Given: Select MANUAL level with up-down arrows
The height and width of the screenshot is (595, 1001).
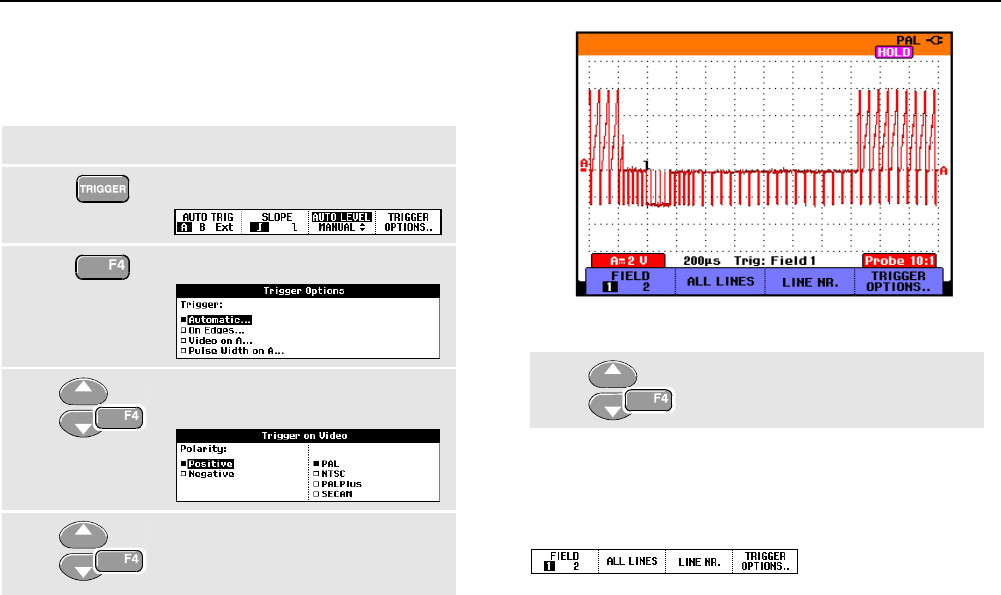Looking at the screenshot, I should [x=342, y=227].
